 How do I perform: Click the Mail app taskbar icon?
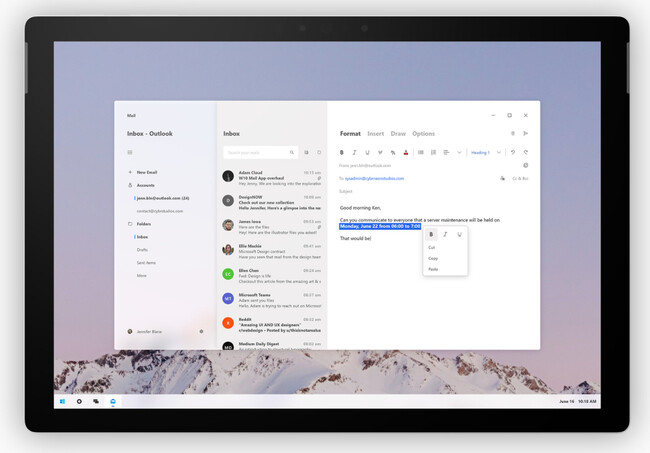[x=113, y=401]
